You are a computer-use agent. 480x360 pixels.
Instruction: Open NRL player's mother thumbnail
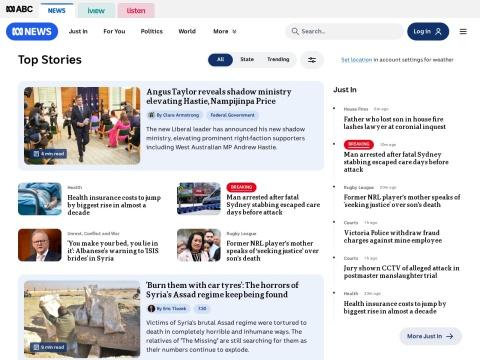point(199,245)
